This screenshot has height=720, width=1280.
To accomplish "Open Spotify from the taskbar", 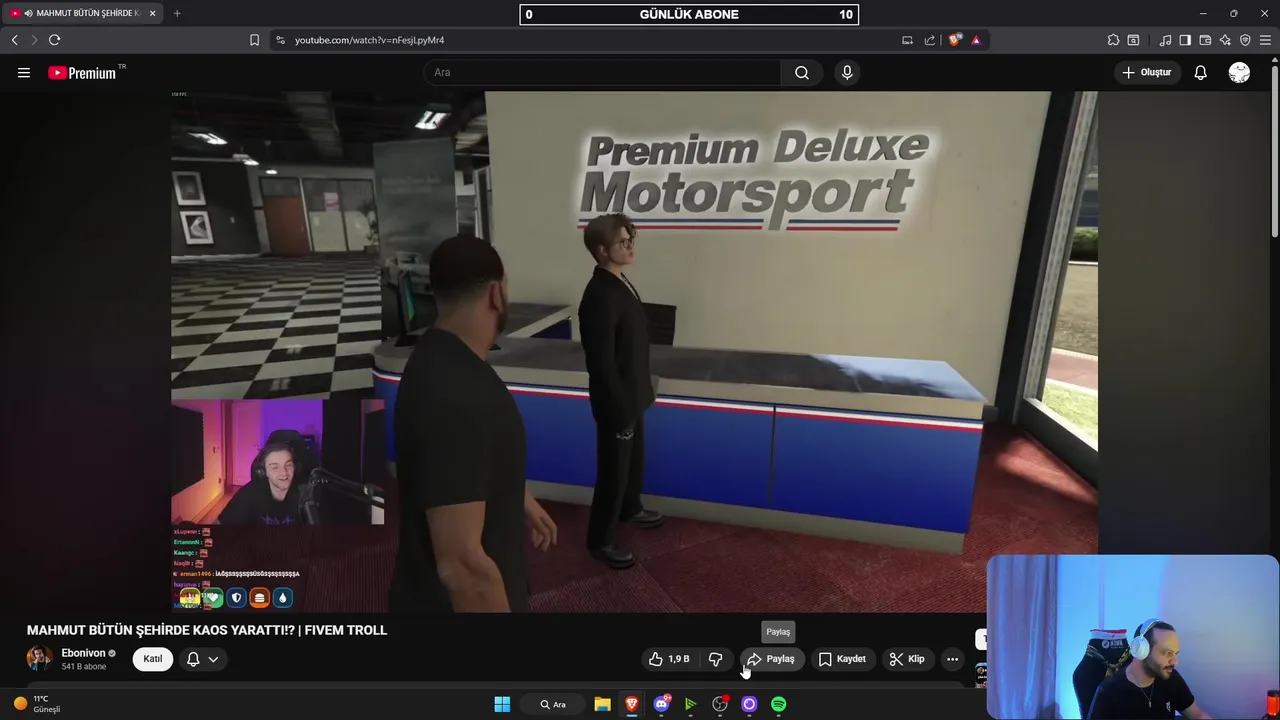I will click(778, 704).
